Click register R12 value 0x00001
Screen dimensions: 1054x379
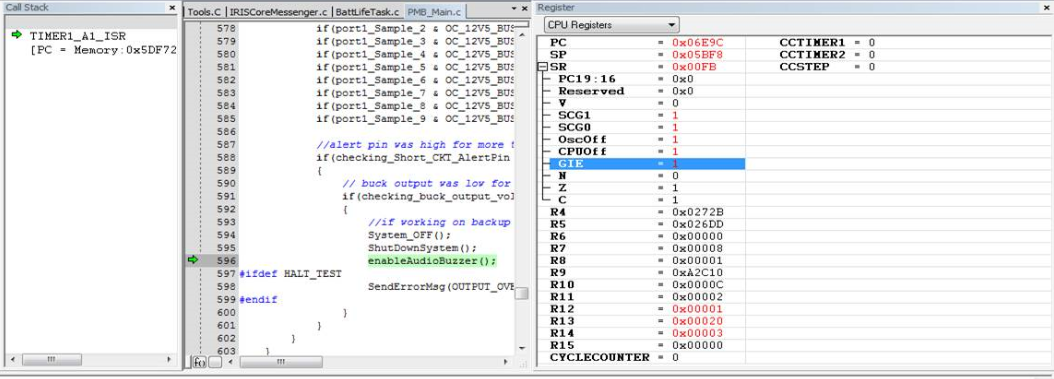click(698, 309)
